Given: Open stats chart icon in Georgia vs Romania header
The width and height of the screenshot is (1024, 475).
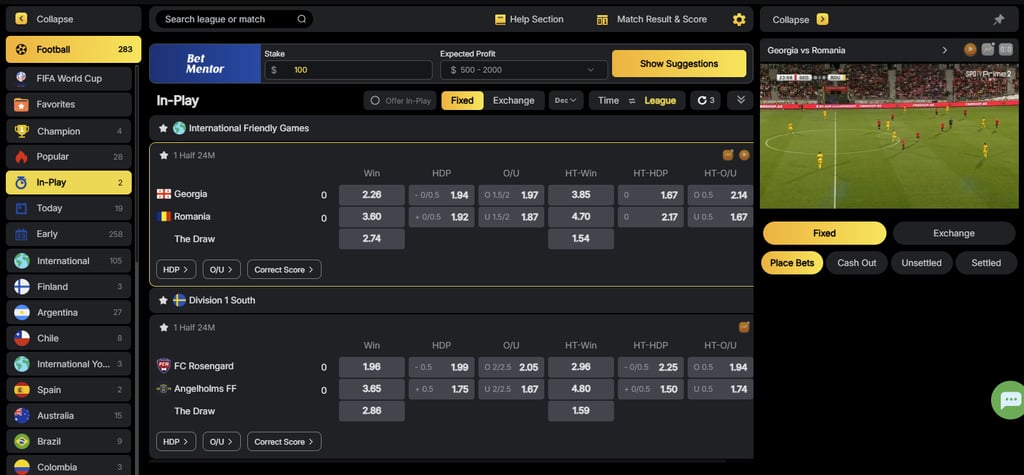Looking at the screenshot, I should pos(988,50).
